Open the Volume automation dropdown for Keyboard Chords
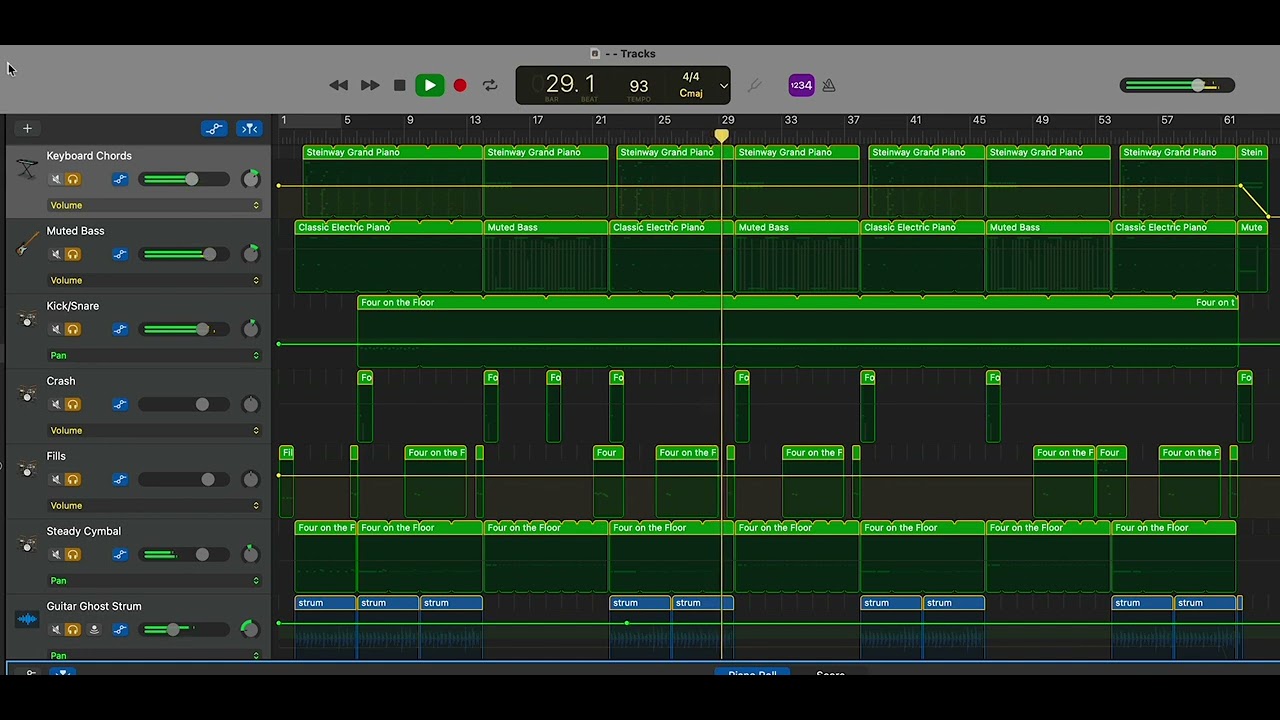 tap(155, 205)
